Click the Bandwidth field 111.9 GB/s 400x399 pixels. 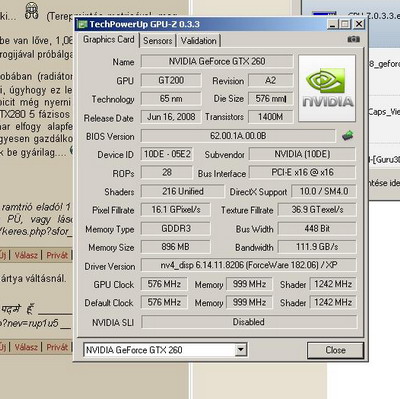[x=317, y=247]
